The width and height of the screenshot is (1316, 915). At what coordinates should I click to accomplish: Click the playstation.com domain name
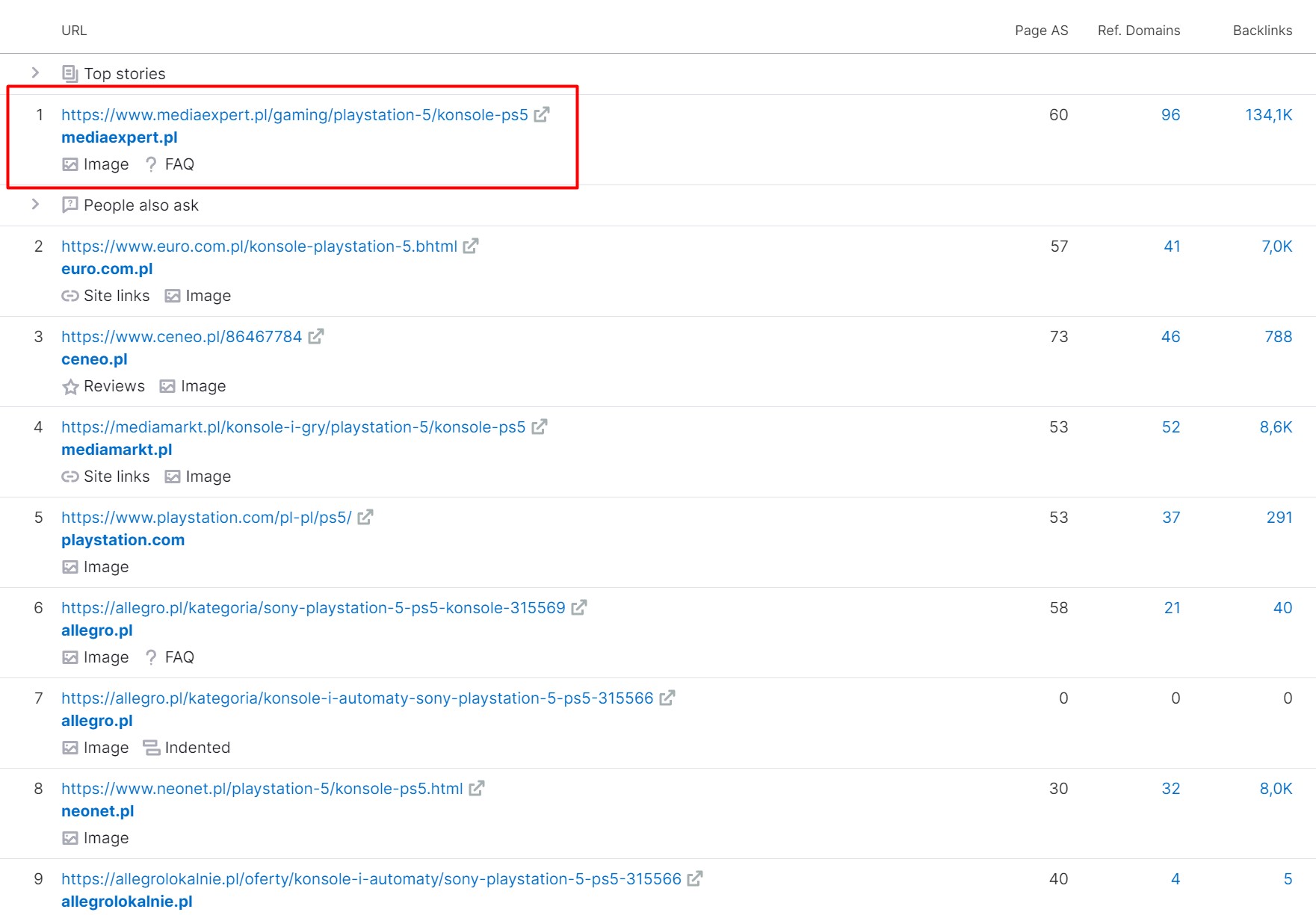point(123,540)
